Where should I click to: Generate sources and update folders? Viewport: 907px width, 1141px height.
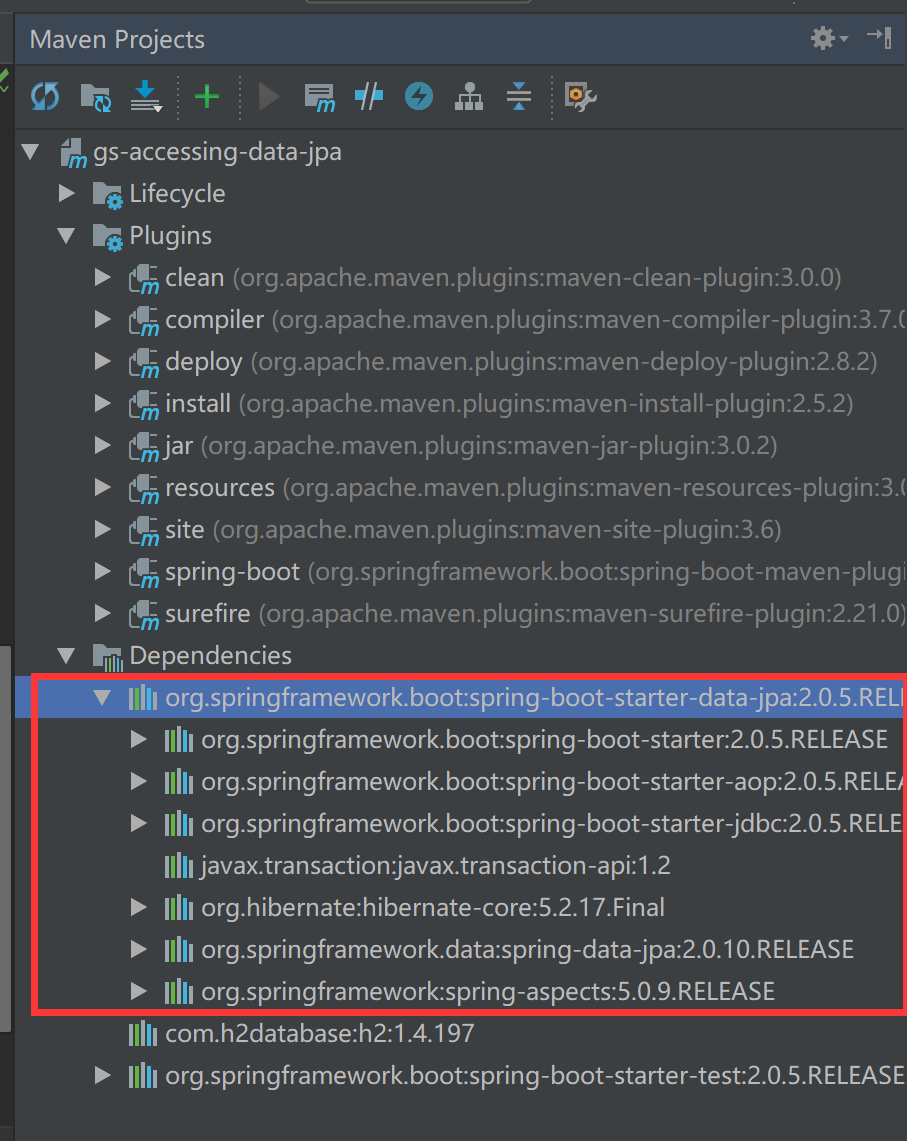[x=95, y=97]
